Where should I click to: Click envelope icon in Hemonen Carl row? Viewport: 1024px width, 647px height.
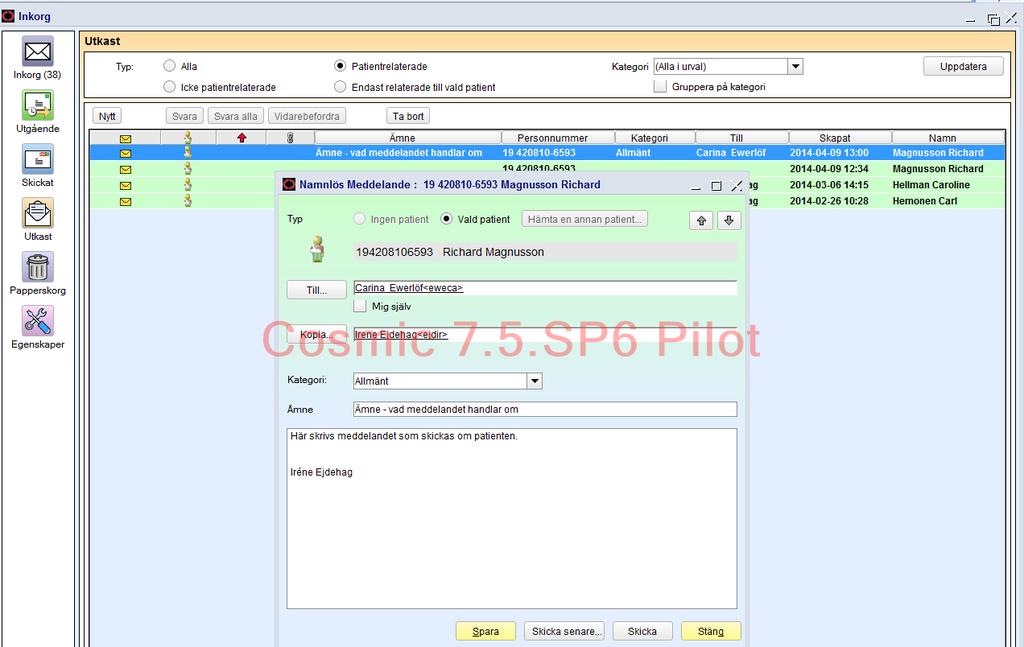tap(125, 202)
